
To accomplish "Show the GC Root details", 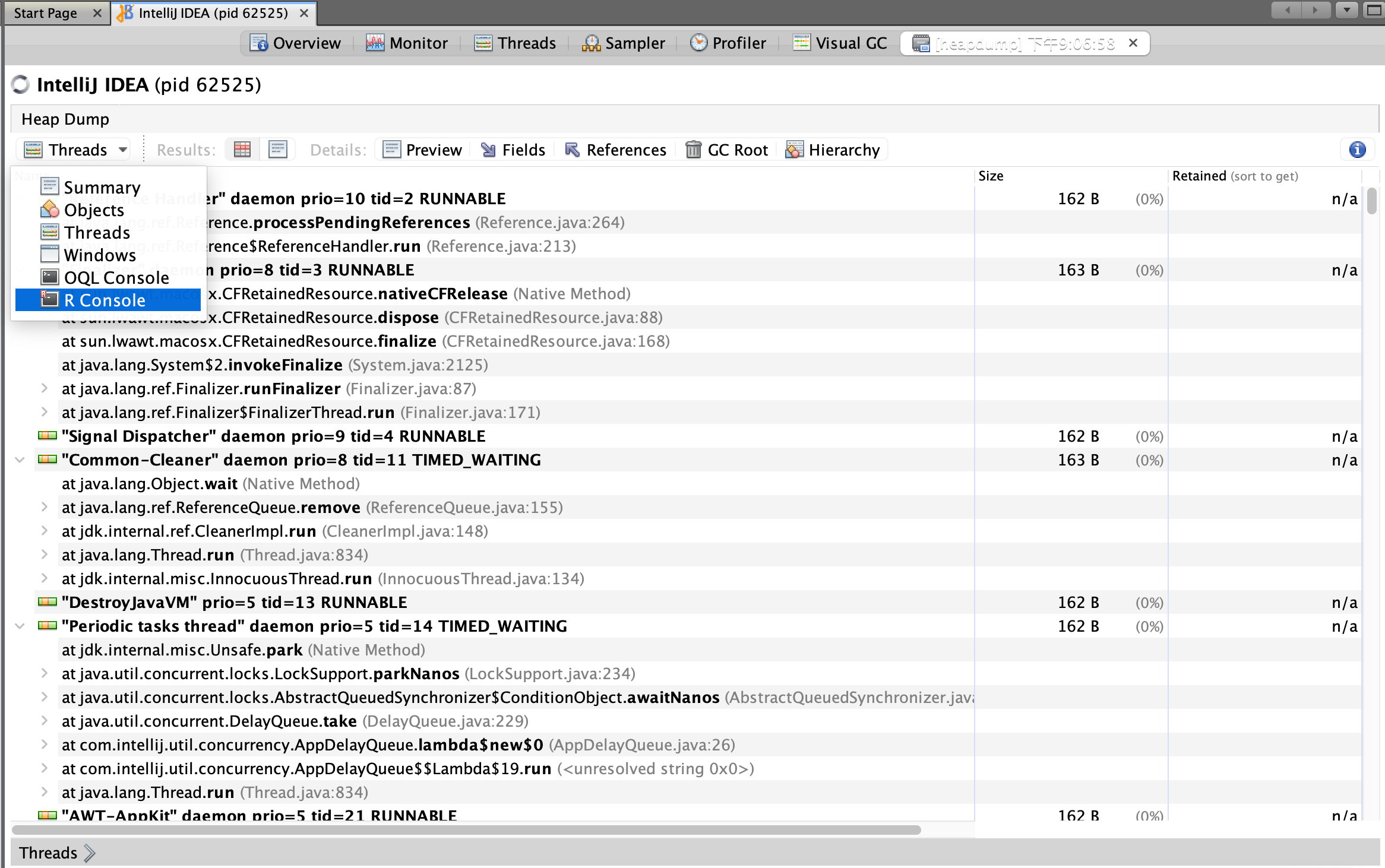I will (727, 150).
